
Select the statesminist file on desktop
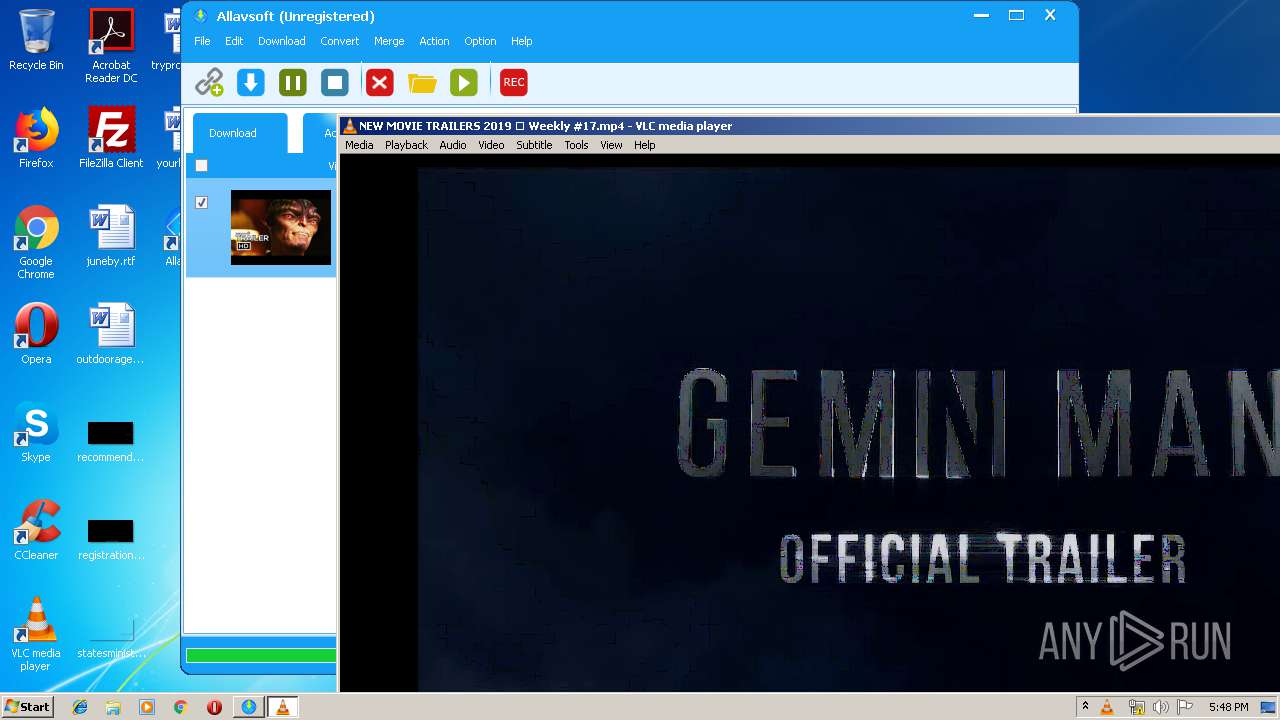pos(111,638)
